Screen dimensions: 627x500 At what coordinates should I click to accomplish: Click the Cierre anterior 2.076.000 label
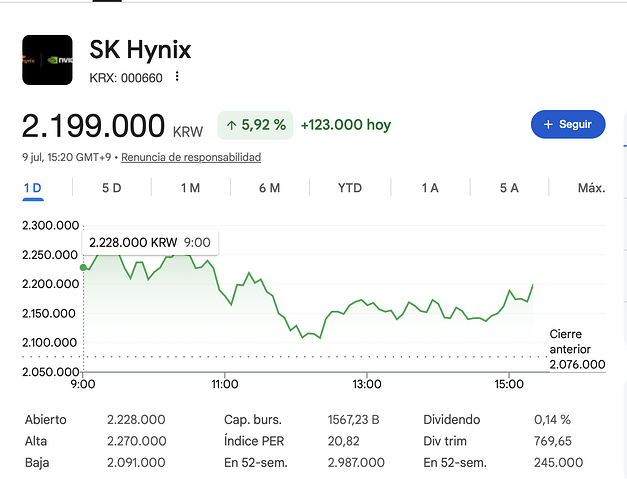click(x=577, y=349)
